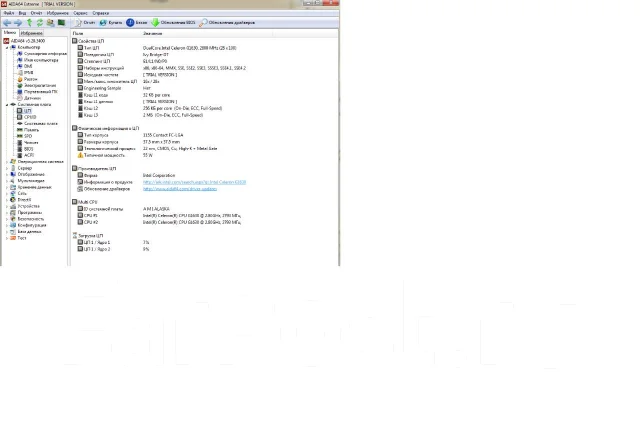Click the green board icon in the toolbar
Image resolution: width=640 pixels, height=435 pixels.
click(61, 23)
